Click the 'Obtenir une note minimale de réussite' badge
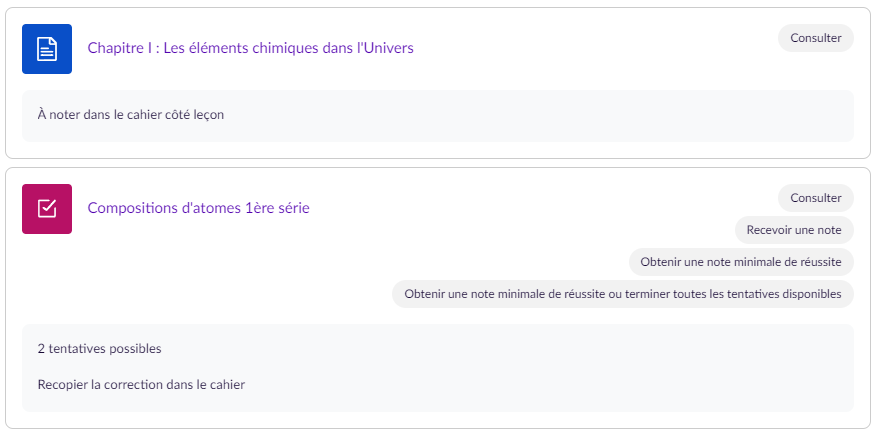Image resolution: width=877 pixels, height=434 pixels. (x=740, y=262)
